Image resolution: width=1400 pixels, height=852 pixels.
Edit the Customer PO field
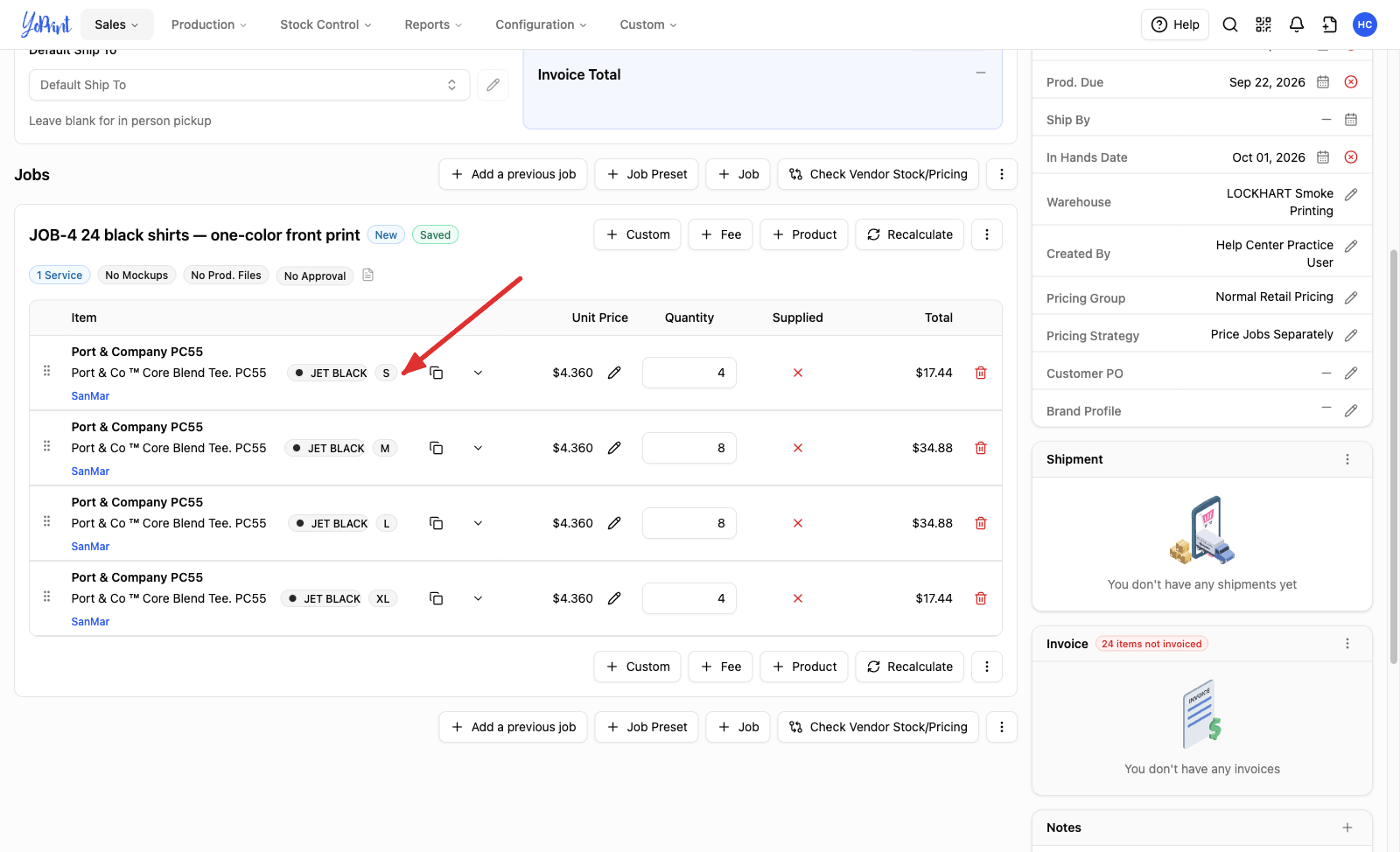tap(1351, 374)
